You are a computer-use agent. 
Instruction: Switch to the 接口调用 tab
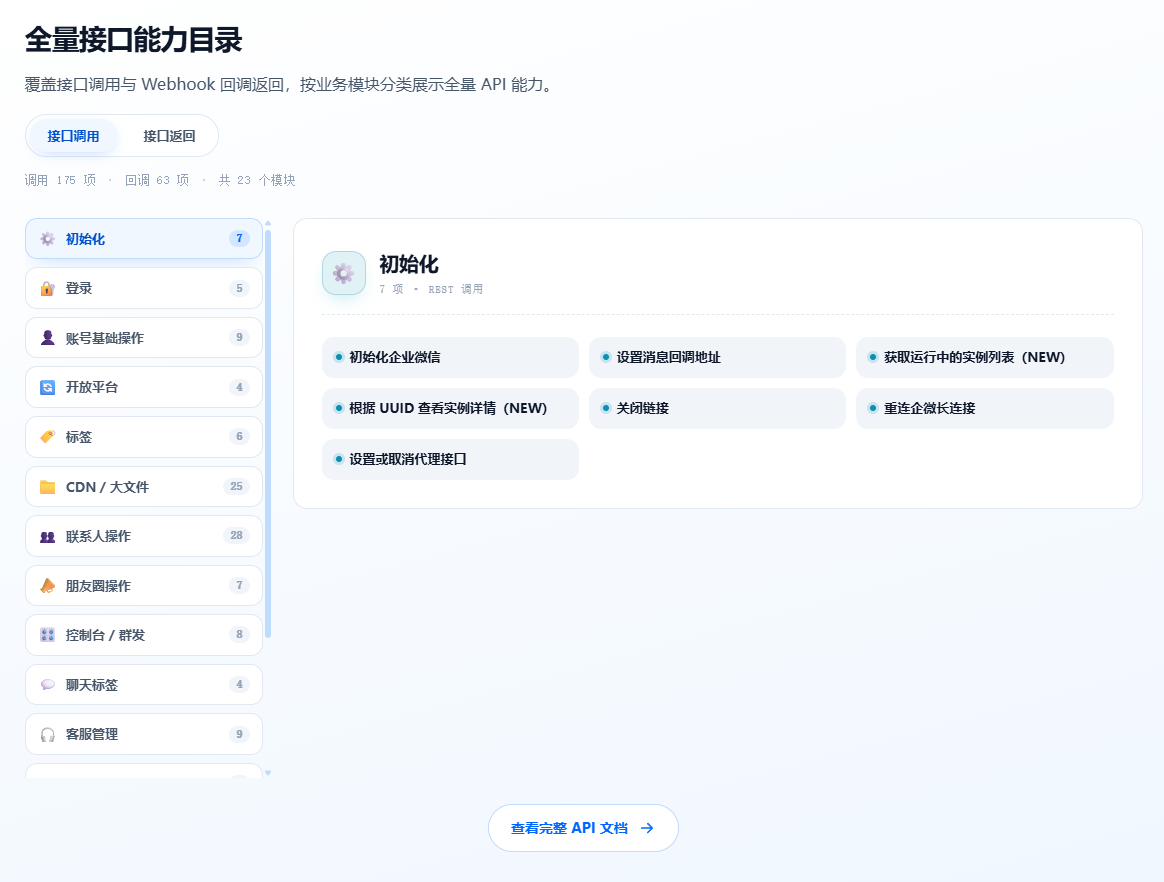click(73, 136)
